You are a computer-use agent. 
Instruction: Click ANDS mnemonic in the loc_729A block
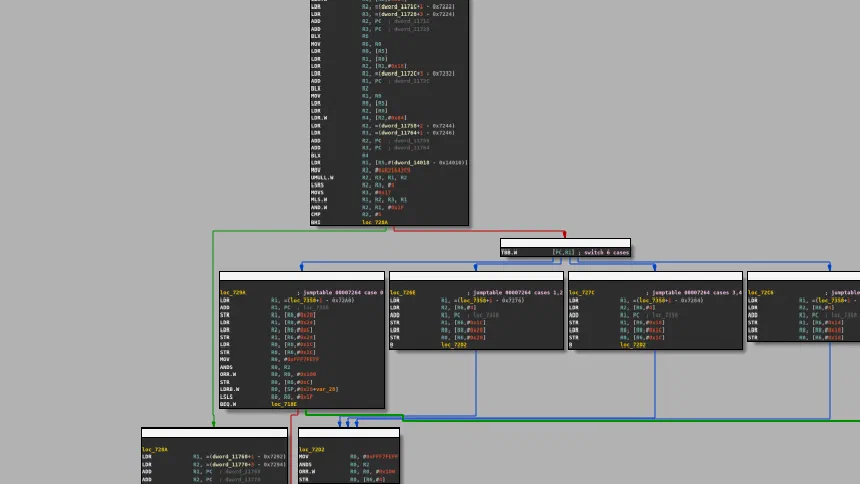pos(227,368)
